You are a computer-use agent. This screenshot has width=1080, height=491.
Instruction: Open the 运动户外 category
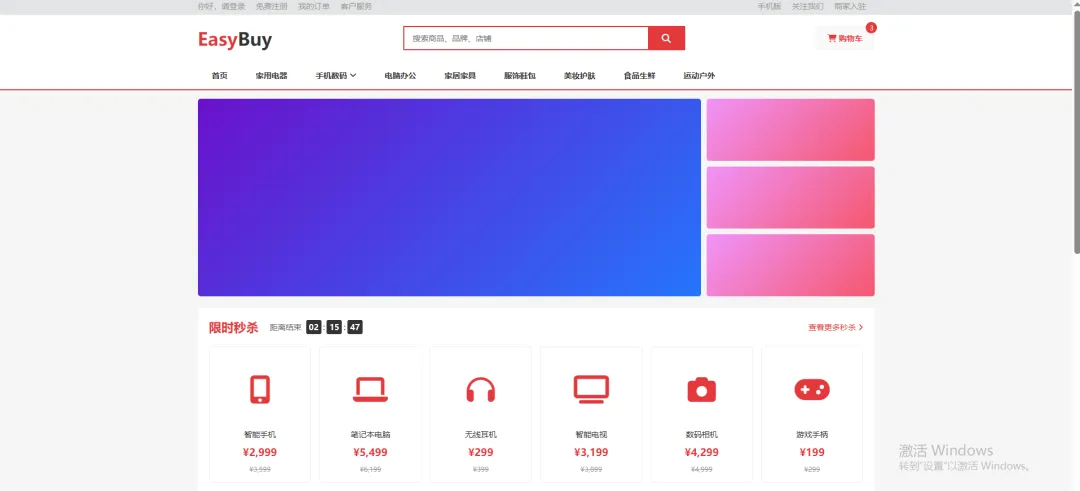click(x=699, y=76)
